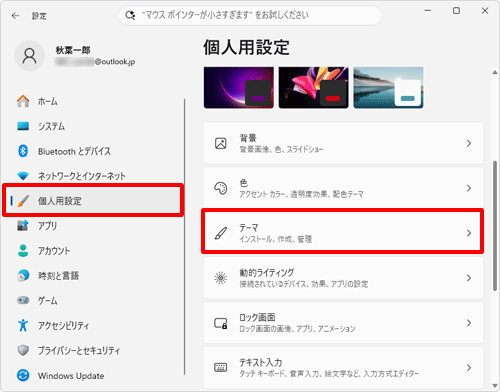Click the ゲーム controller icon
The image size is (500, 392).
[x=23, y=300]
